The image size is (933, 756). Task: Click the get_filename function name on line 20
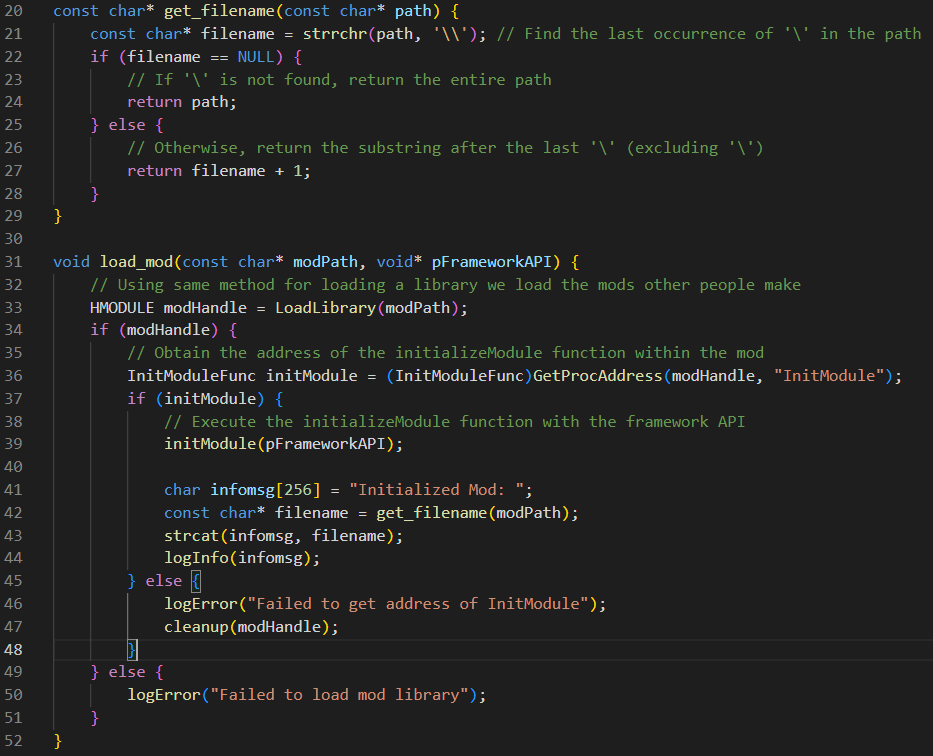[219, 11]
